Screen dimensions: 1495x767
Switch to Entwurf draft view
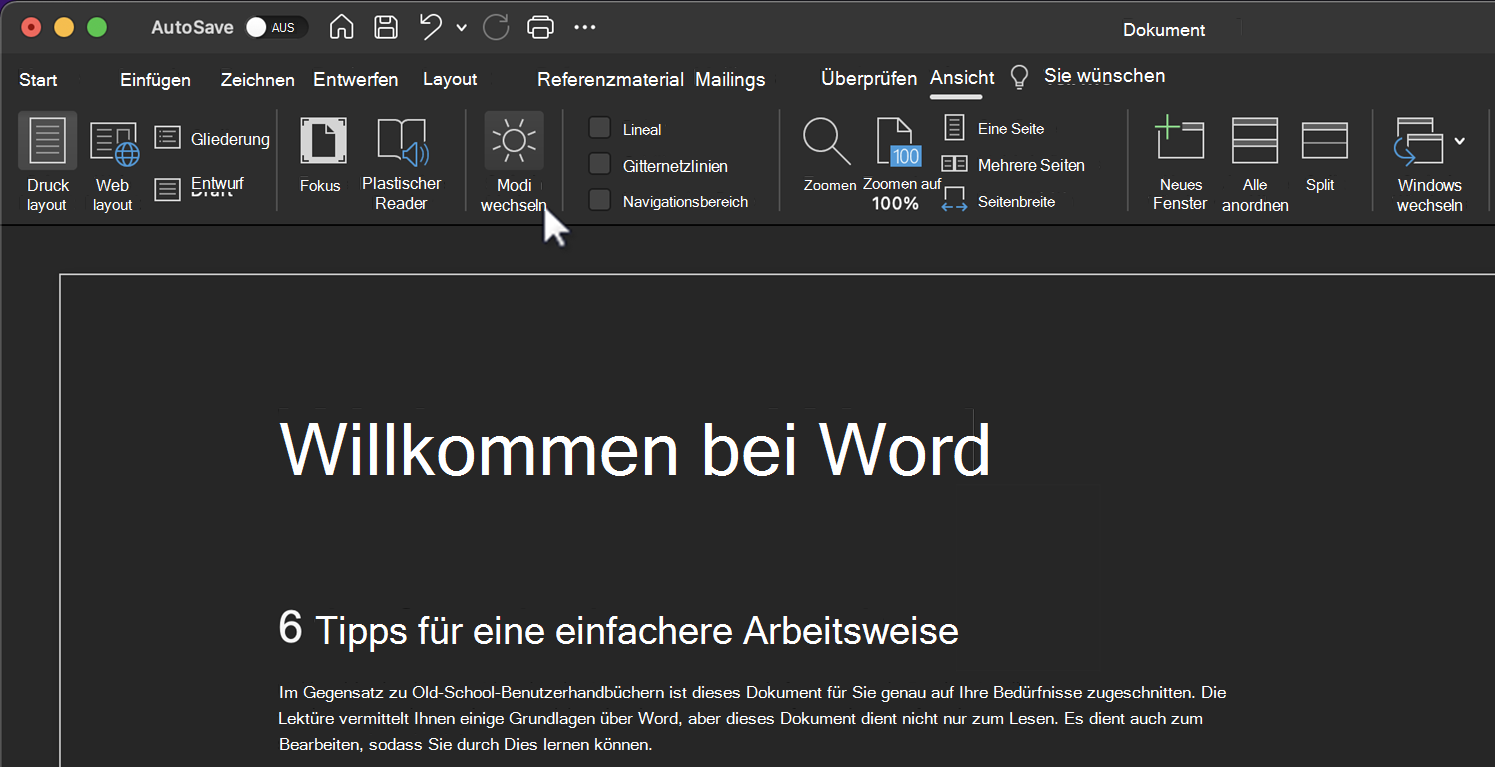[199, 187]
